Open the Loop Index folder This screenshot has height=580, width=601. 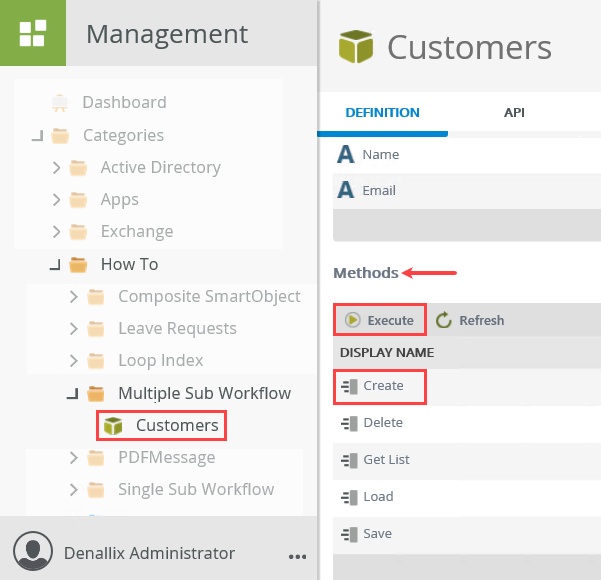click(x=160, y=360)
